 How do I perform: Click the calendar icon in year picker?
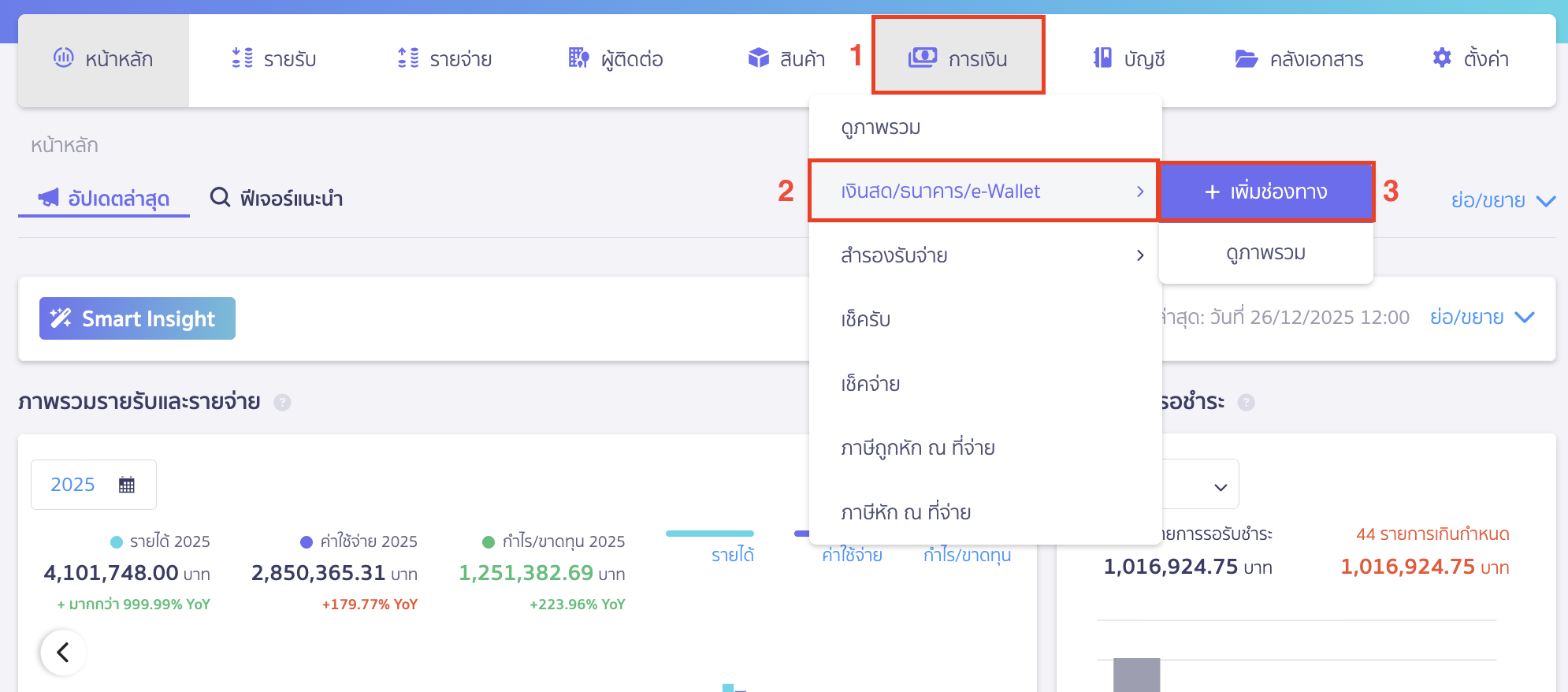click(x=127, y=485)
